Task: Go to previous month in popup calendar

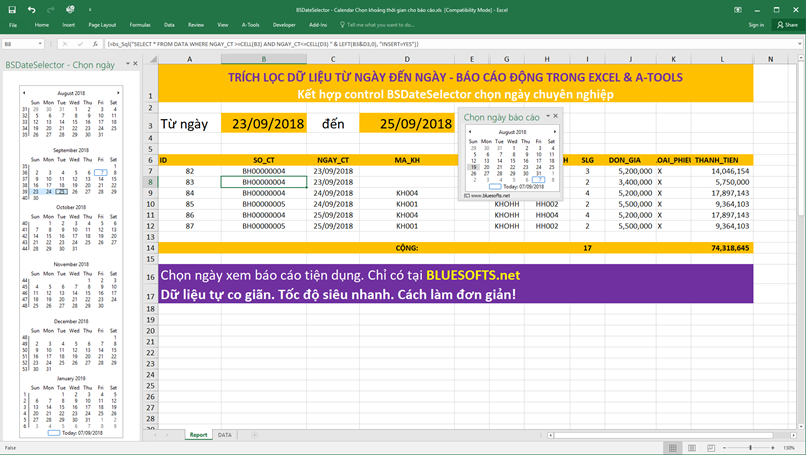Action: tap(470, 132)
